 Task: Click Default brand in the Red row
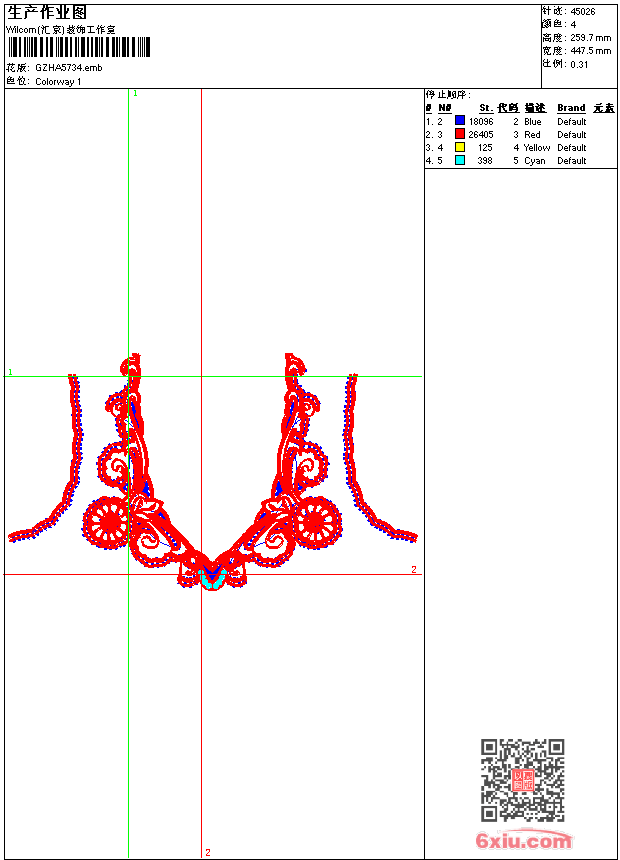tap(572, 134)
